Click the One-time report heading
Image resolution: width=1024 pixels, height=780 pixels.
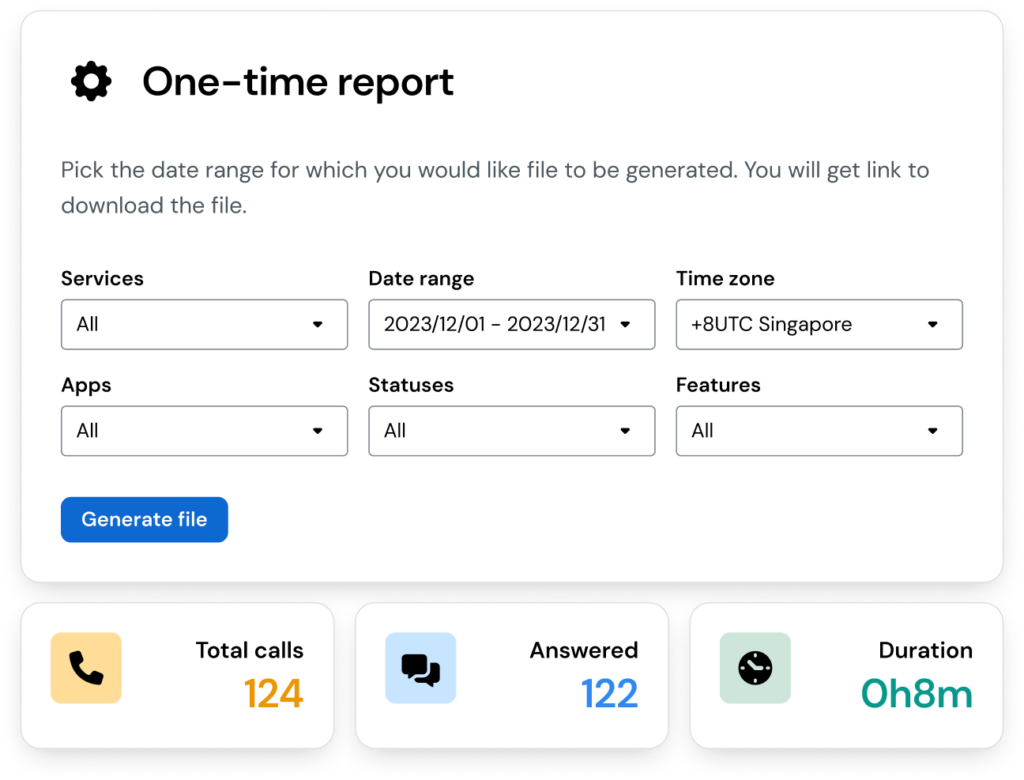coord(298,82)
